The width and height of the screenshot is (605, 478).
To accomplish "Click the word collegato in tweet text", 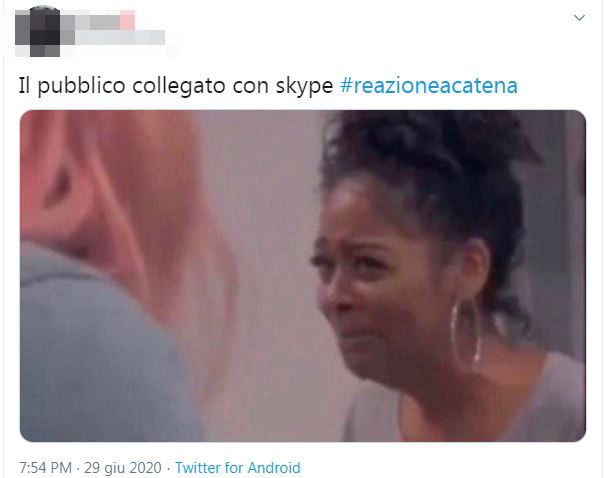I will 179,86.
